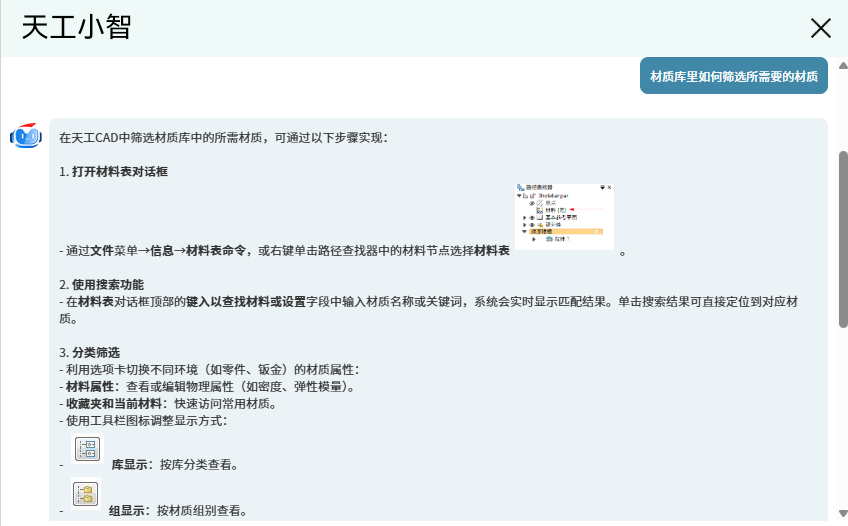Click the 天工小智 panel title

76,27
